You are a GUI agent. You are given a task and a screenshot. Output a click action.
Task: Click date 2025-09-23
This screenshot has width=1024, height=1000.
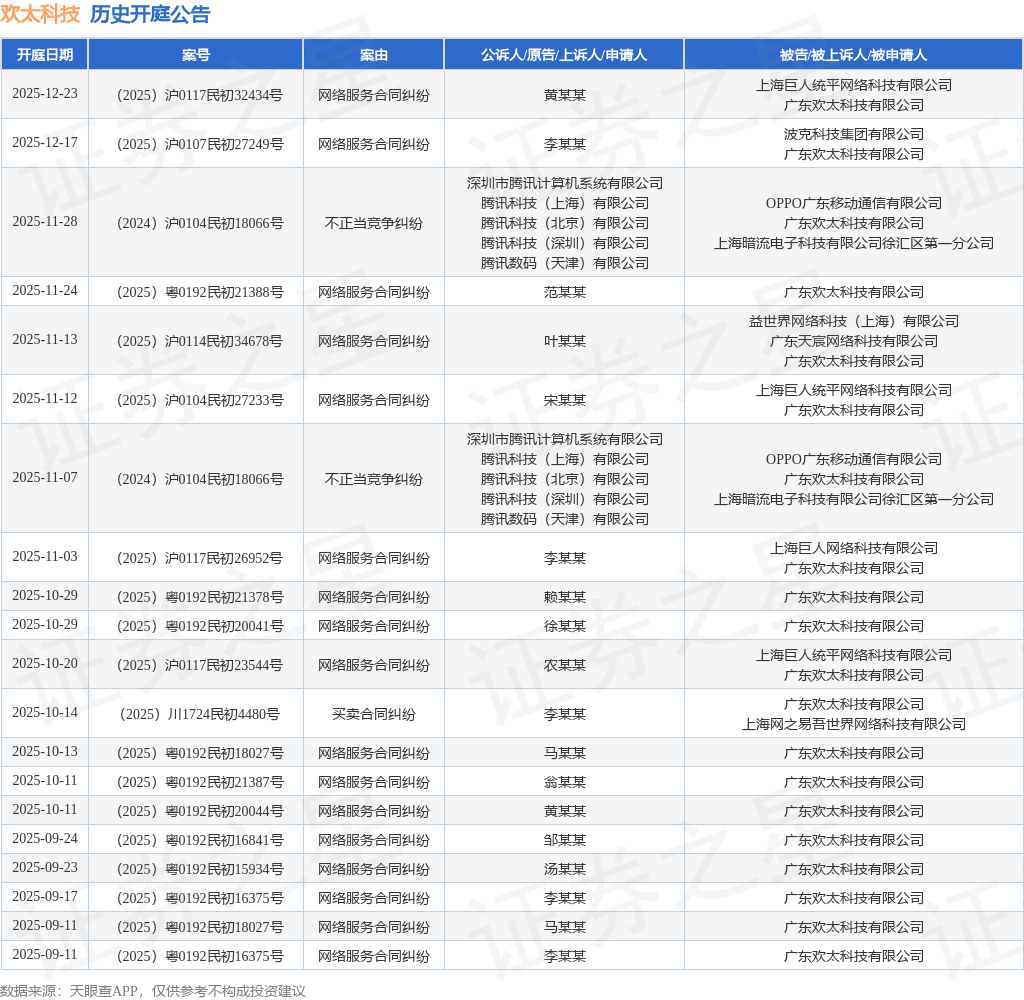pyautogui.click(x=45, y=867)
